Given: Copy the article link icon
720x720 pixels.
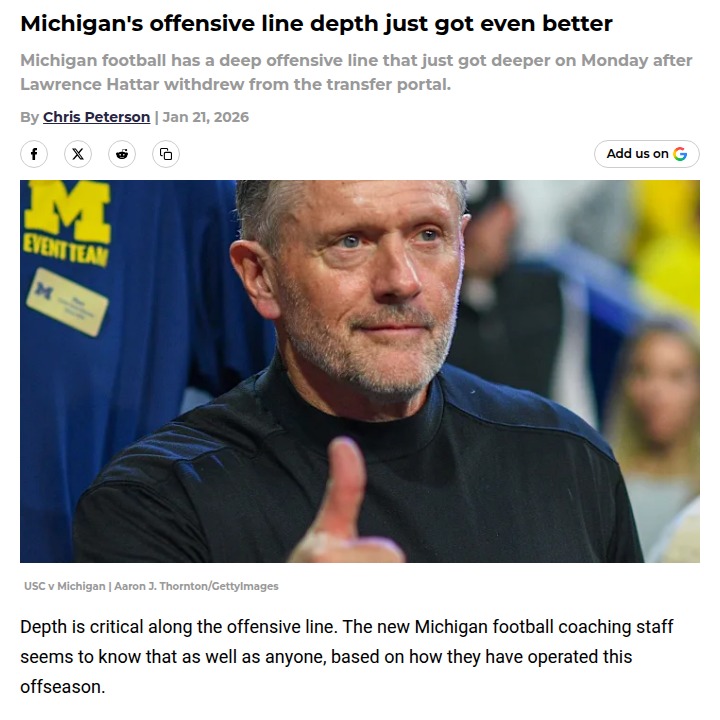Looking at the screenshot, I should point(166,154).
